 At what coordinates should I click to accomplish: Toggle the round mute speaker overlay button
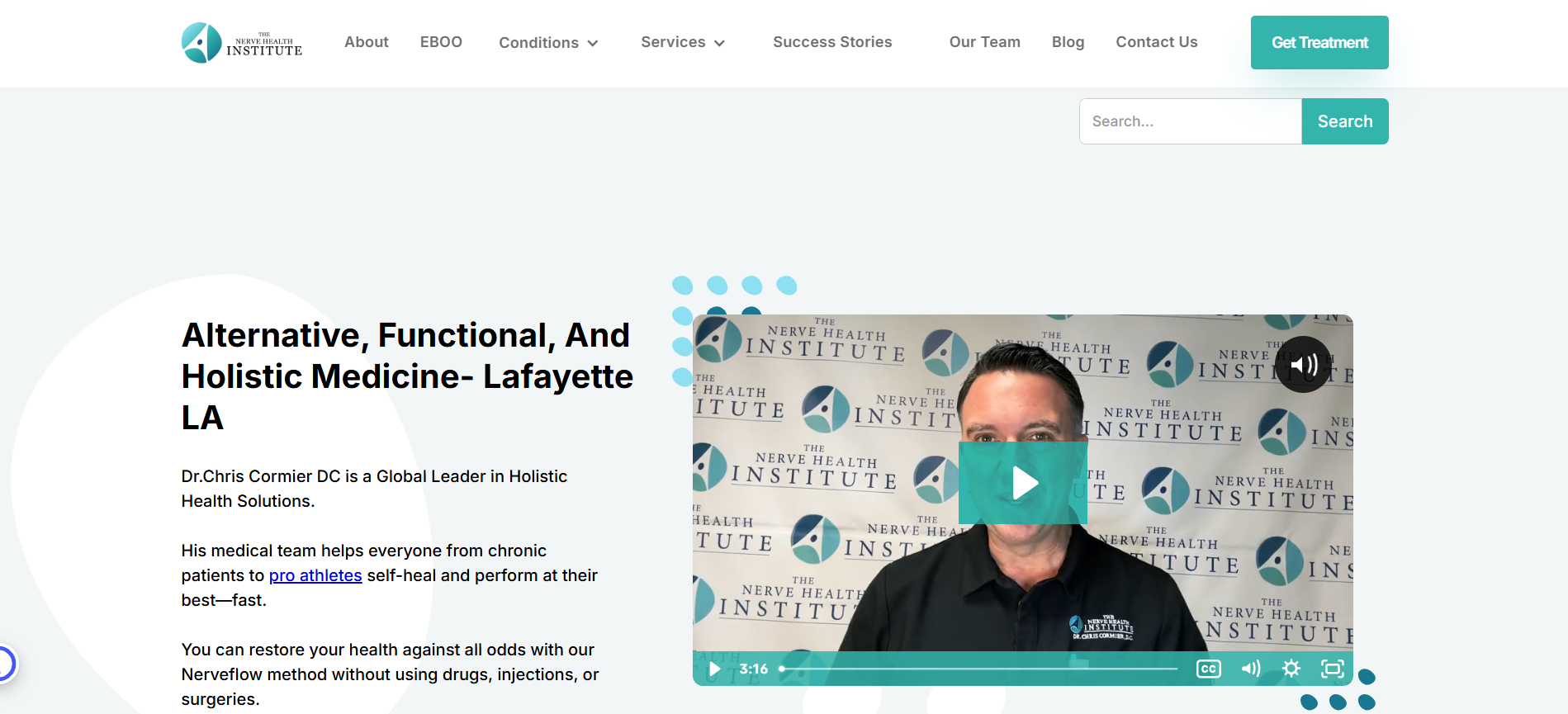(1303, 365)
